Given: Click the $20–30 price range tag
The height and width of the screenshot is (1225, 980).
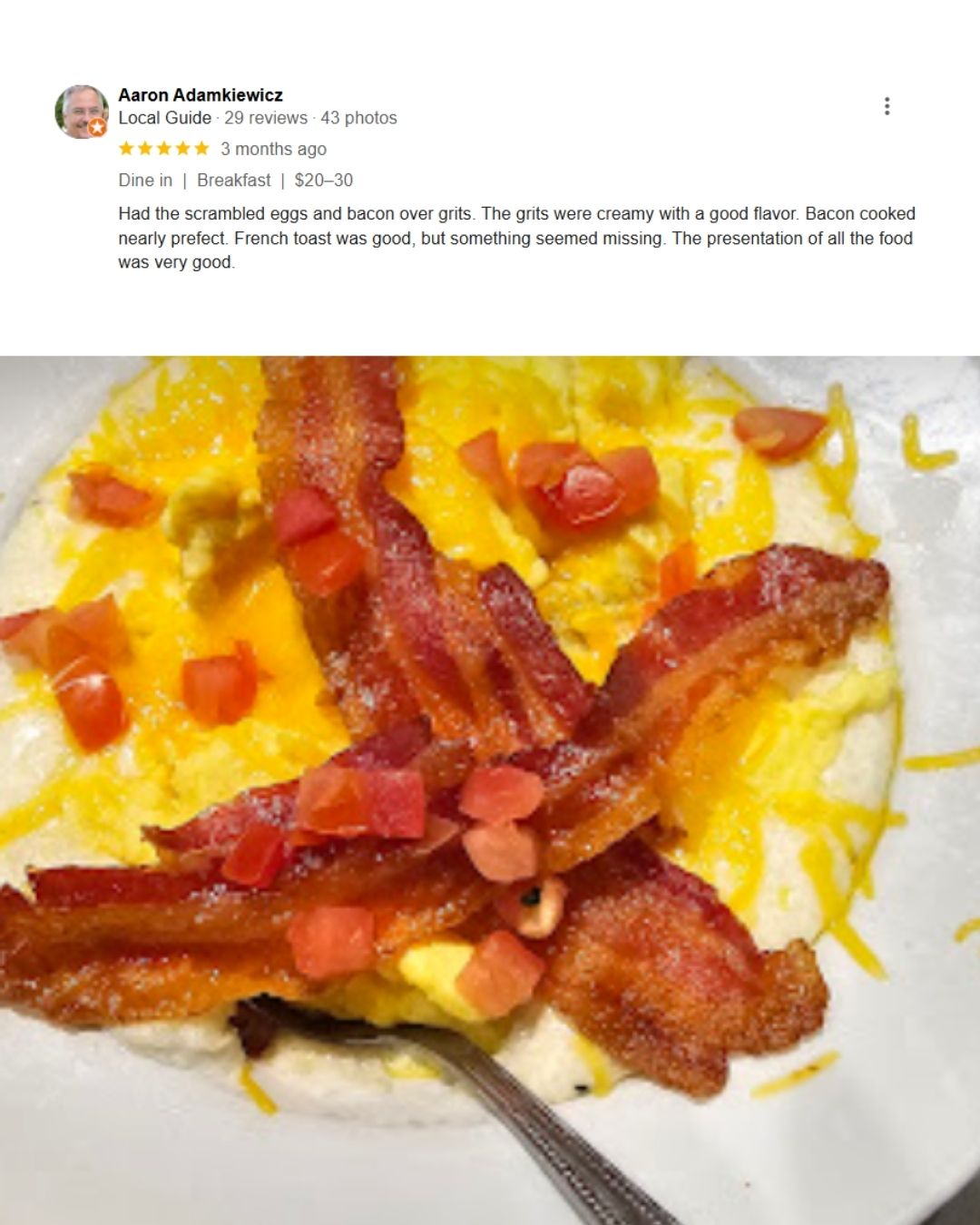Looking at the screenshot, I should [x=324, y=180].
